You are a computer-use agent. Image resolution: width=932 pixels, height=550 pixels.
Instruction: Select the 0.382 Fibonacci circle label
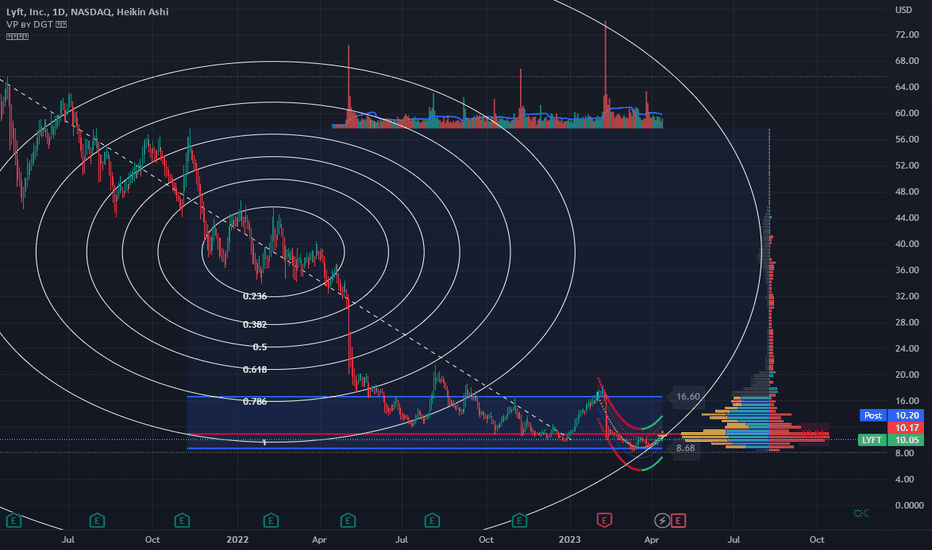tap(254, 325)
